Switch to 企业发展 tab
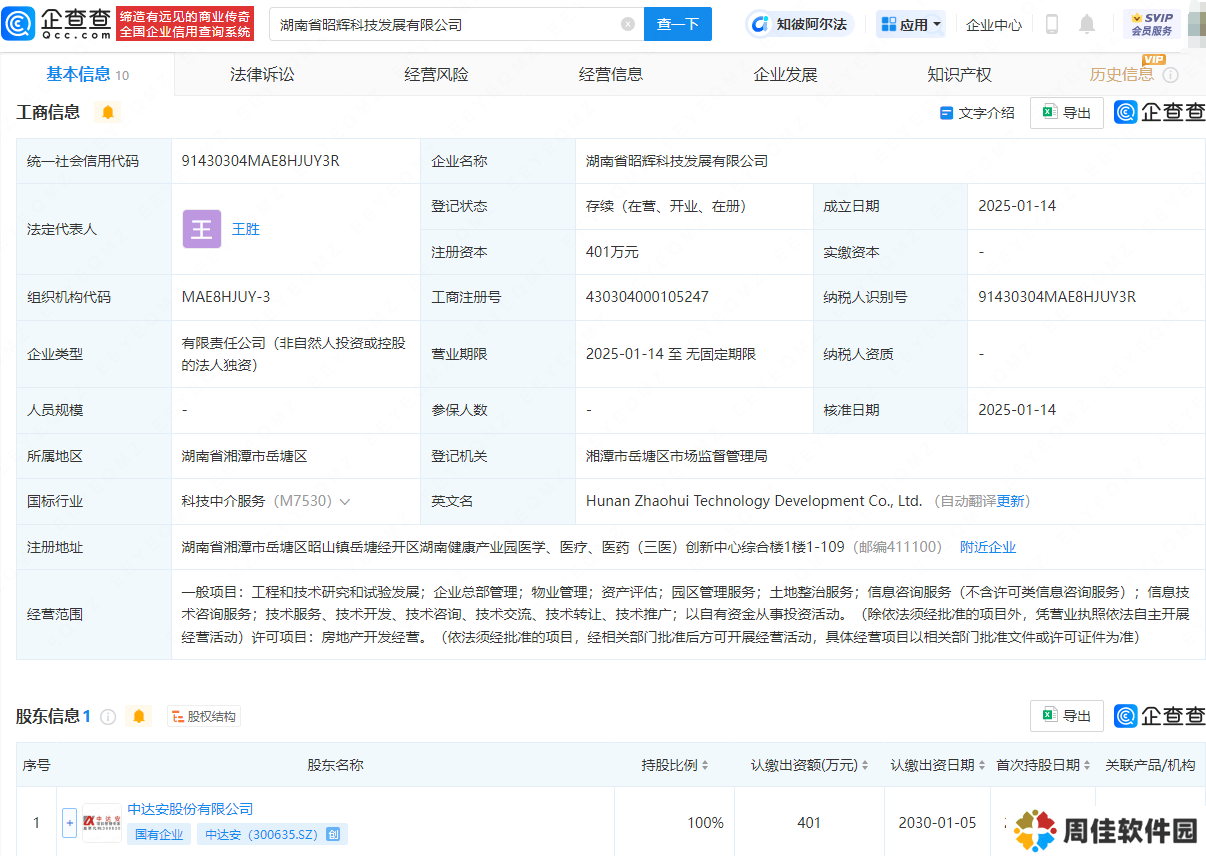1206x856 pixels. tap(785, 74)
